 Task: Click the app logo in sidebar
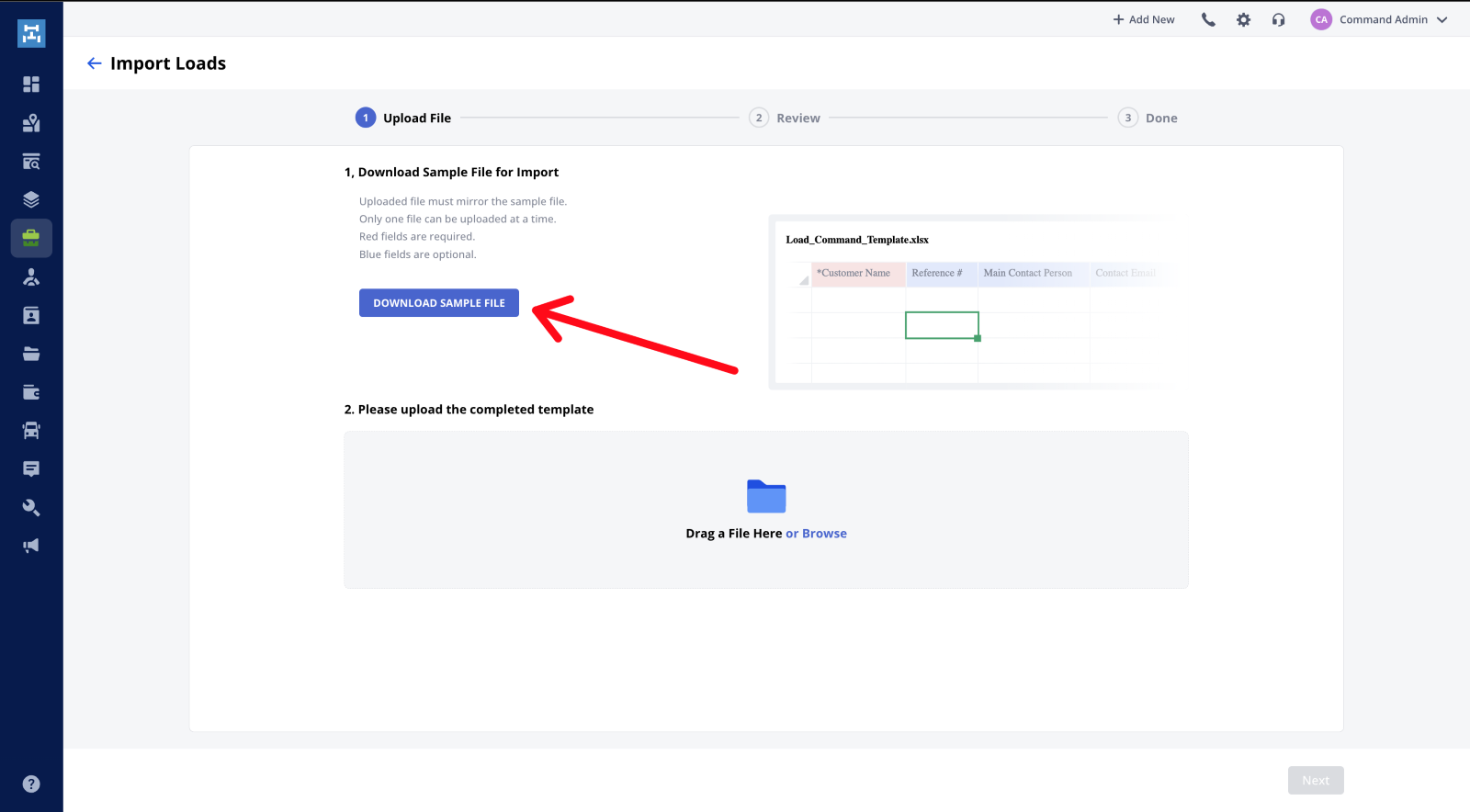tap(31, 34)
